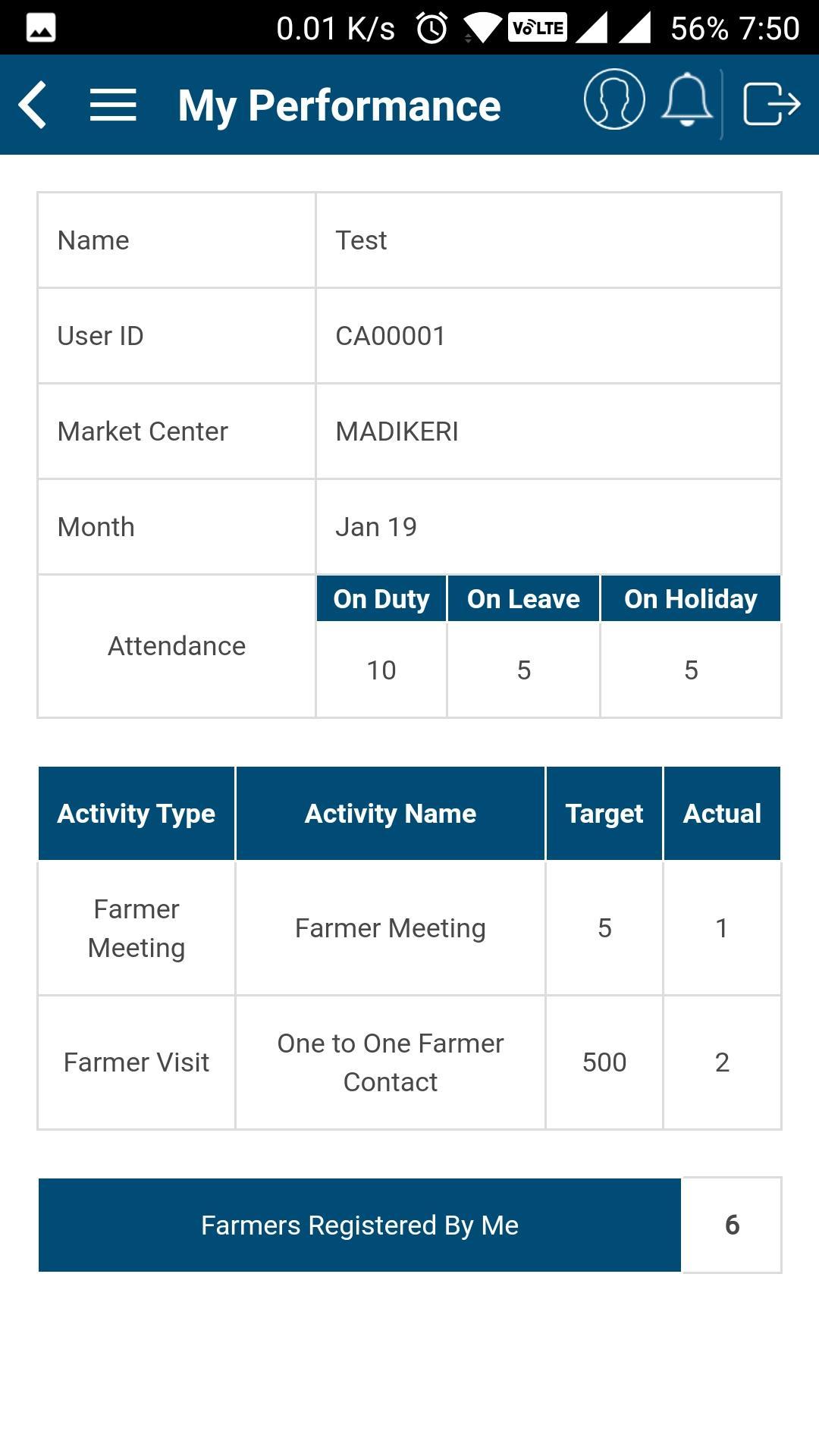This screenshot has width=819, height=1456.
Task: Tap the On Holiday column header
Action: point(690,599)
